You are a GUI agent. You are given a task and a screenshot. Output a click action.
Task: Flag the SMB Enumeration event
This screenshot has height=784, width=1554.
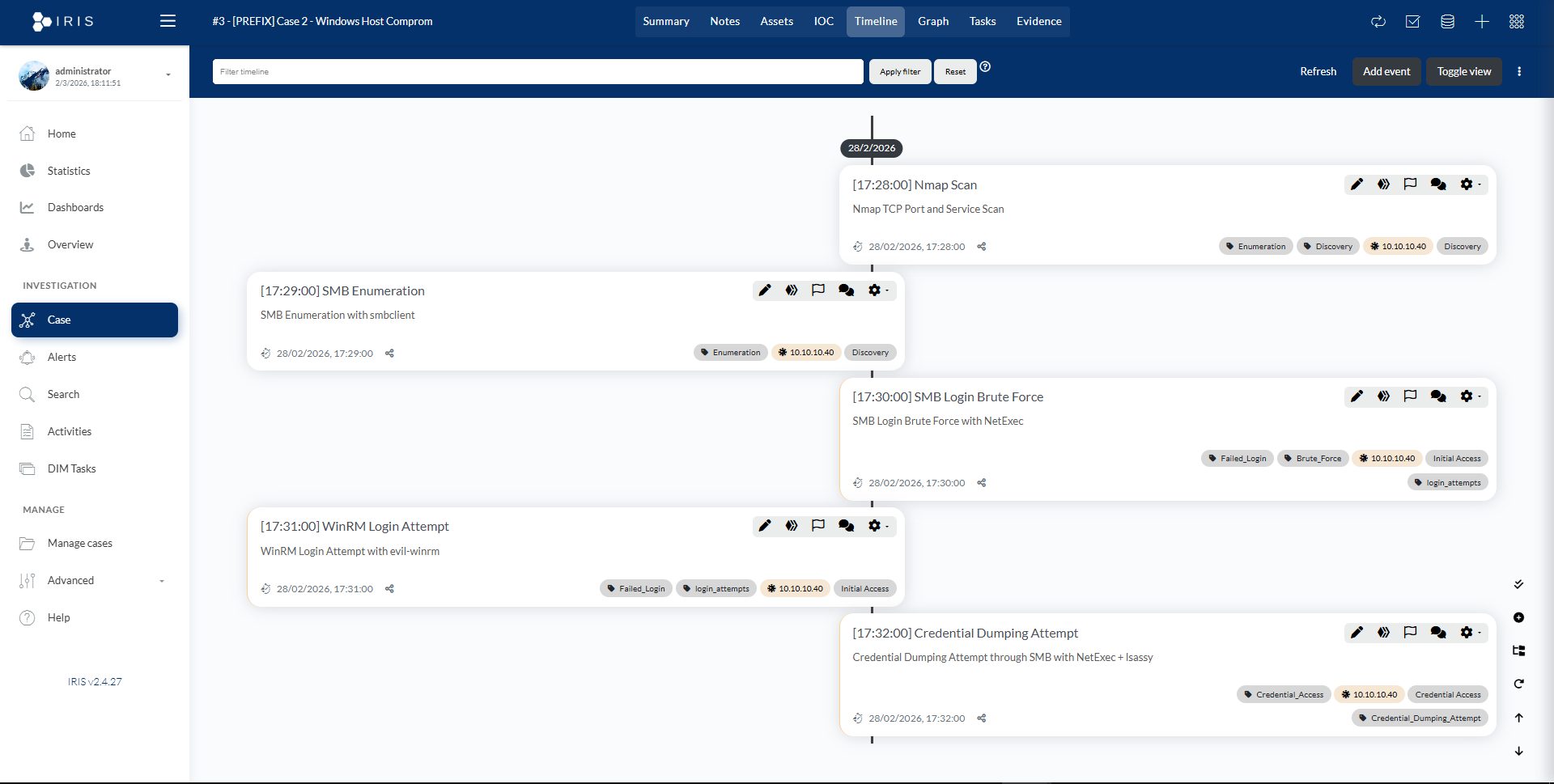818,290
